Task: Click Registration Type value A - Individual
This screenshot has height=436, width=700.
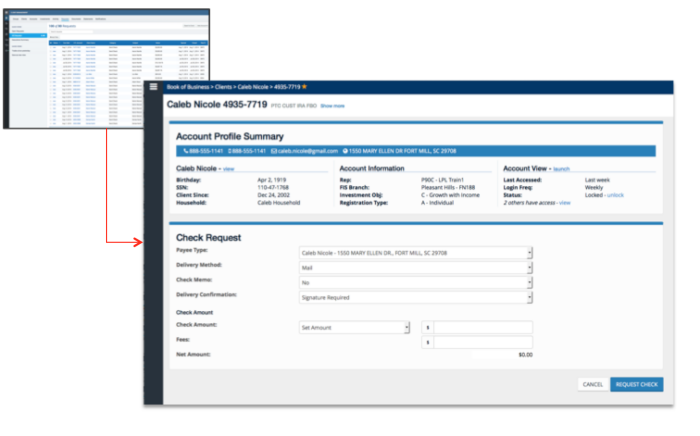Action: [438, 203]
